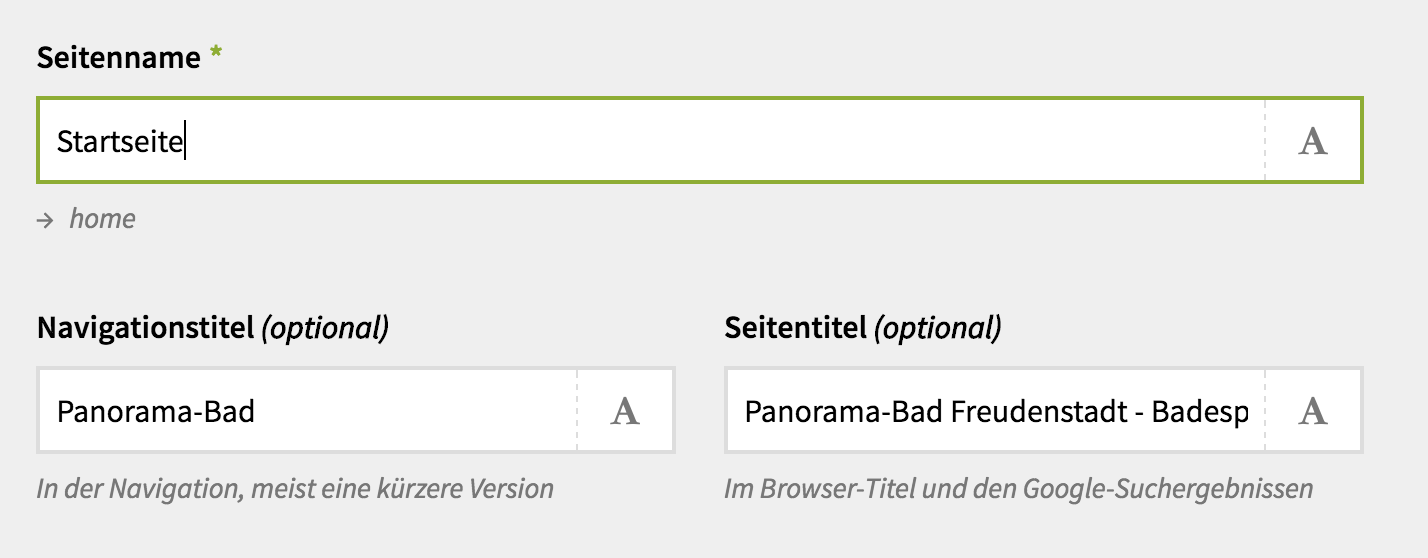1428x558 pixels.
Task: Click empty space inside the Navigationstitel field
Action: [420, 411]
